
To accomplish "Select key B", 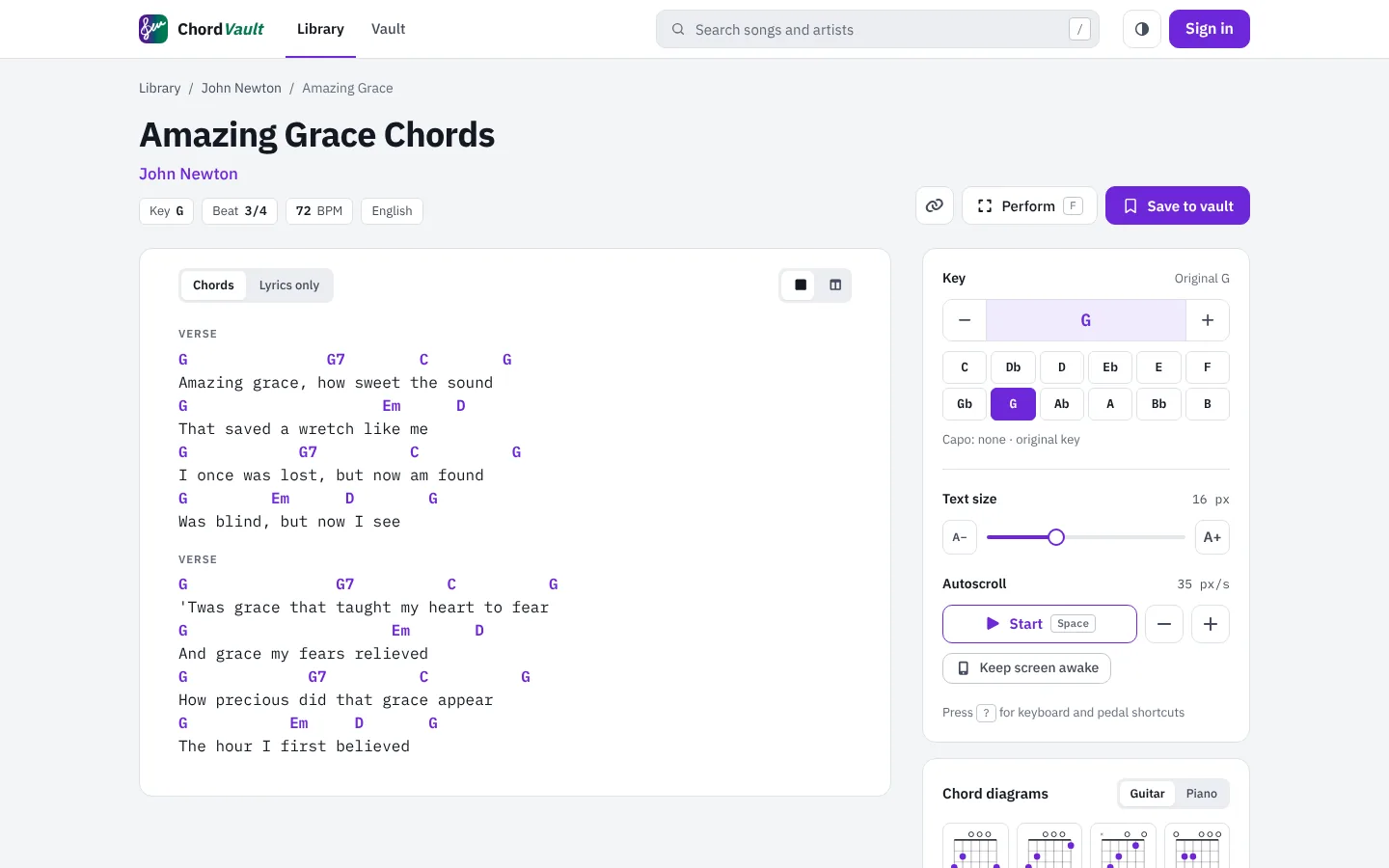I will pyautogui.click(x=1208, y=404).
